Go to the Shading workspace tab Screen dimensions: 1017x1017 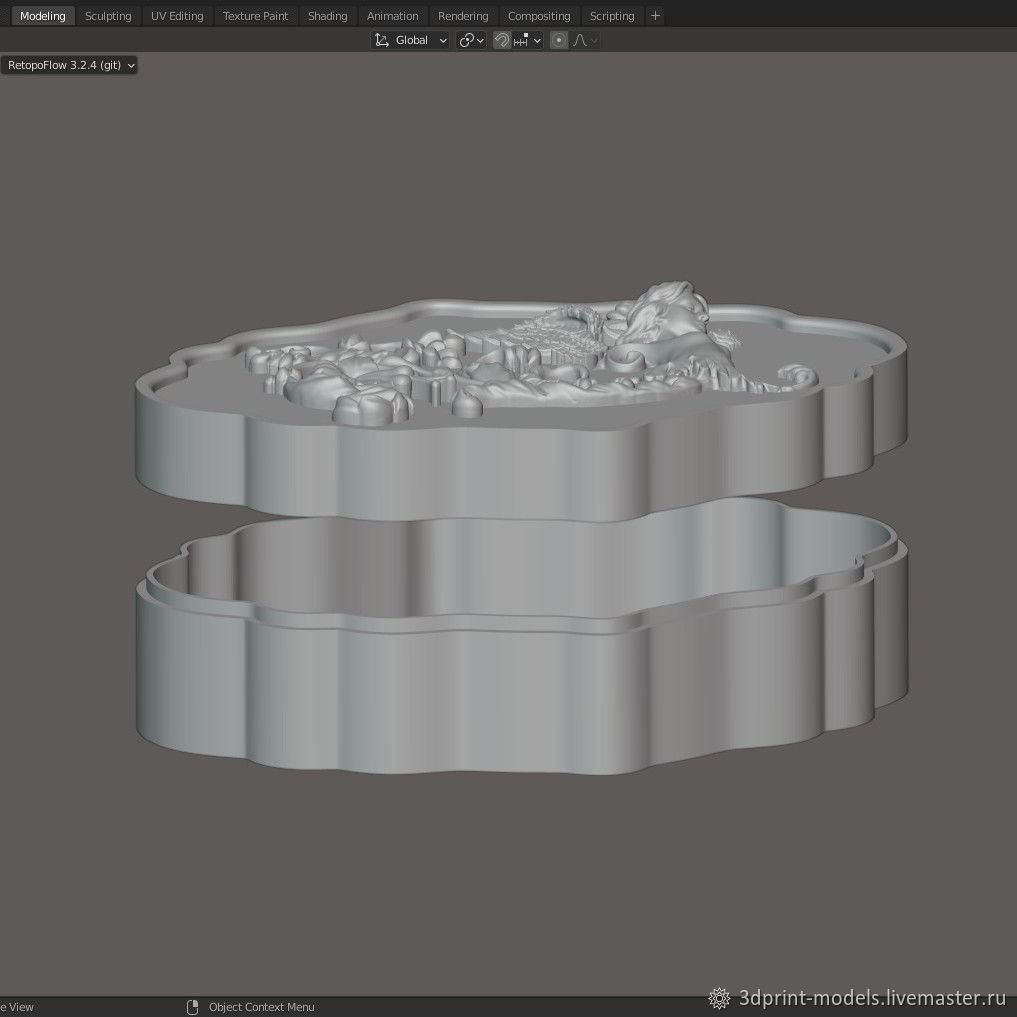coord(328,16)
